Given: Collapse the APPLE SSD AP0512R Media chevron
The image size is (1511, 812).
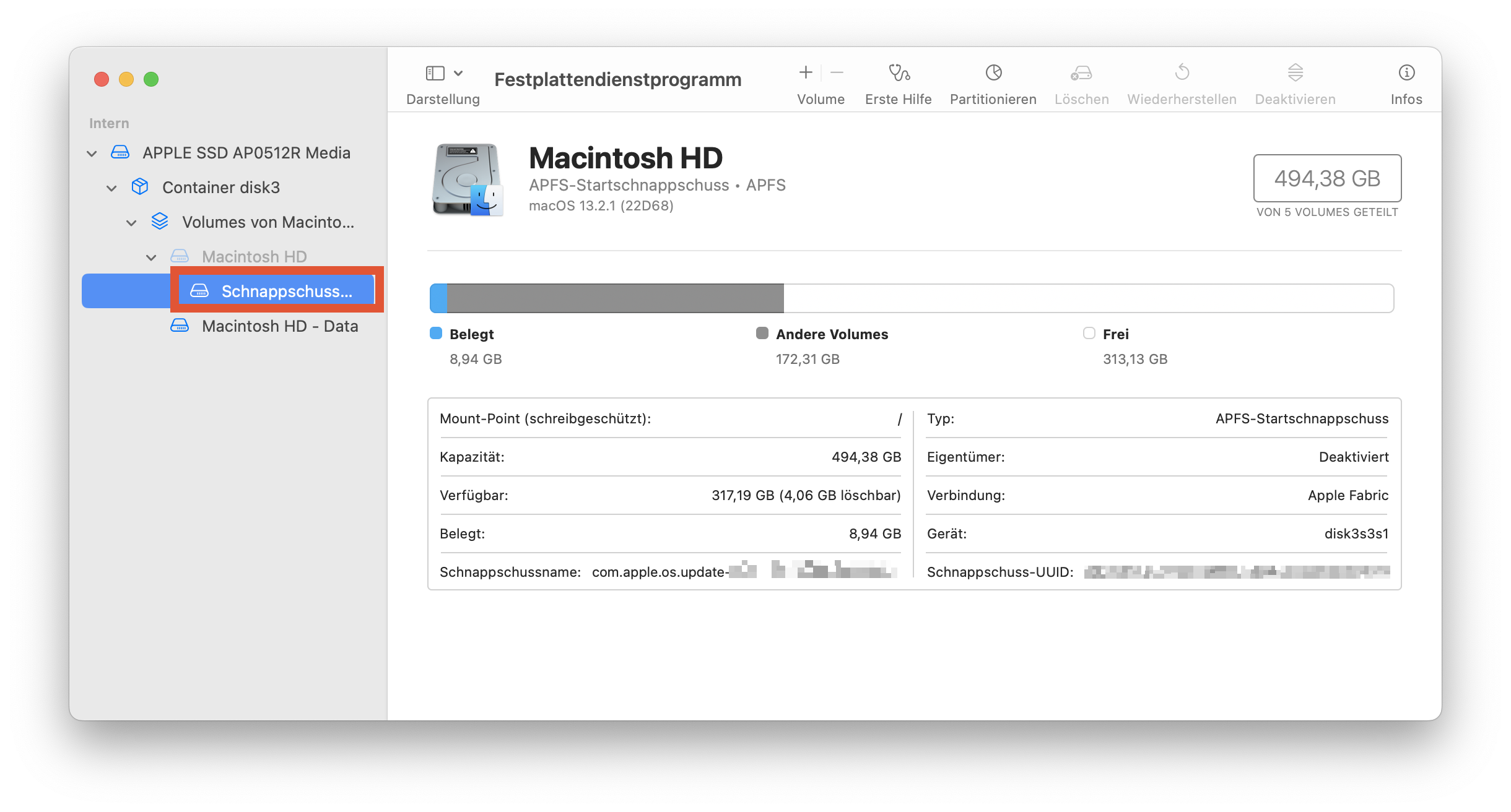Looking at the screenshot, I should 92,153.
